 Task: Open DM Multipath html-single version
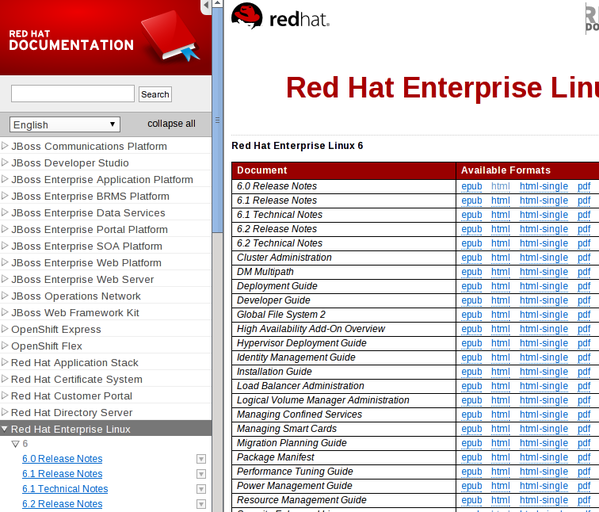coord(544,272)
